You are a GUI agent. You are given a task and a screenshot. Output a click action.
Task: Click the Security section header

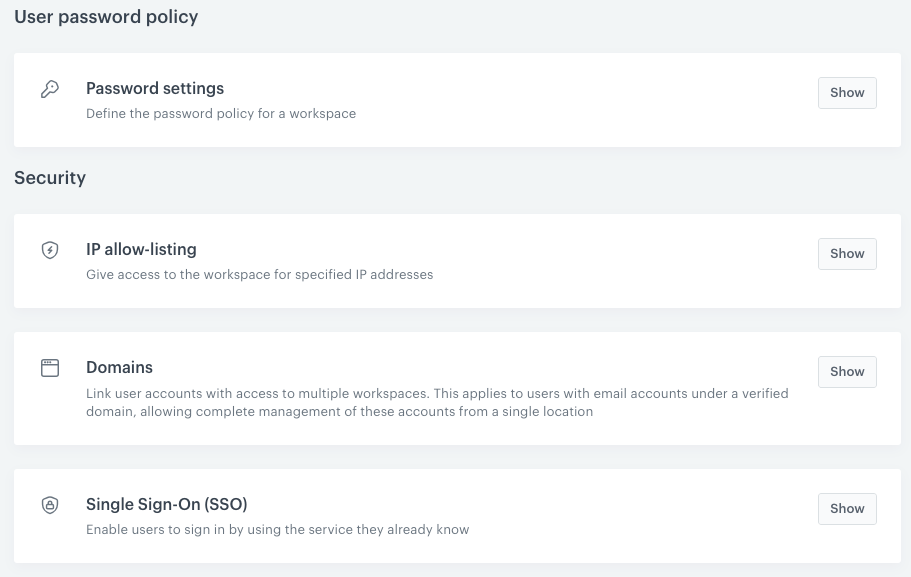[x=50, y=177]
